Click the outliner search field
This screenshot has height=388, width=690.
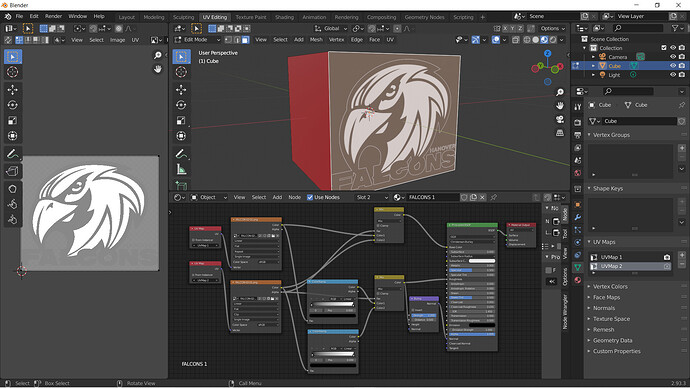(x=638, y=28)
